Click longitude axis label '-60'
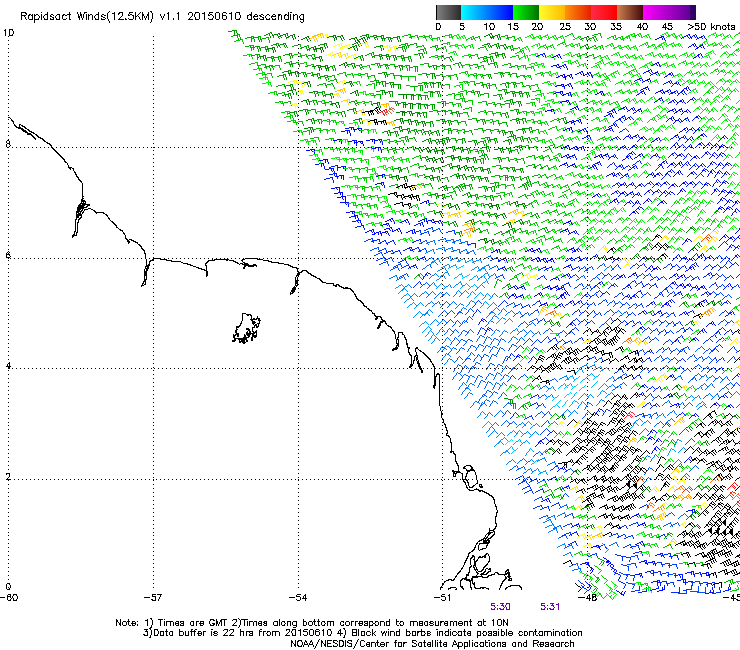 [x=9, y=598]
